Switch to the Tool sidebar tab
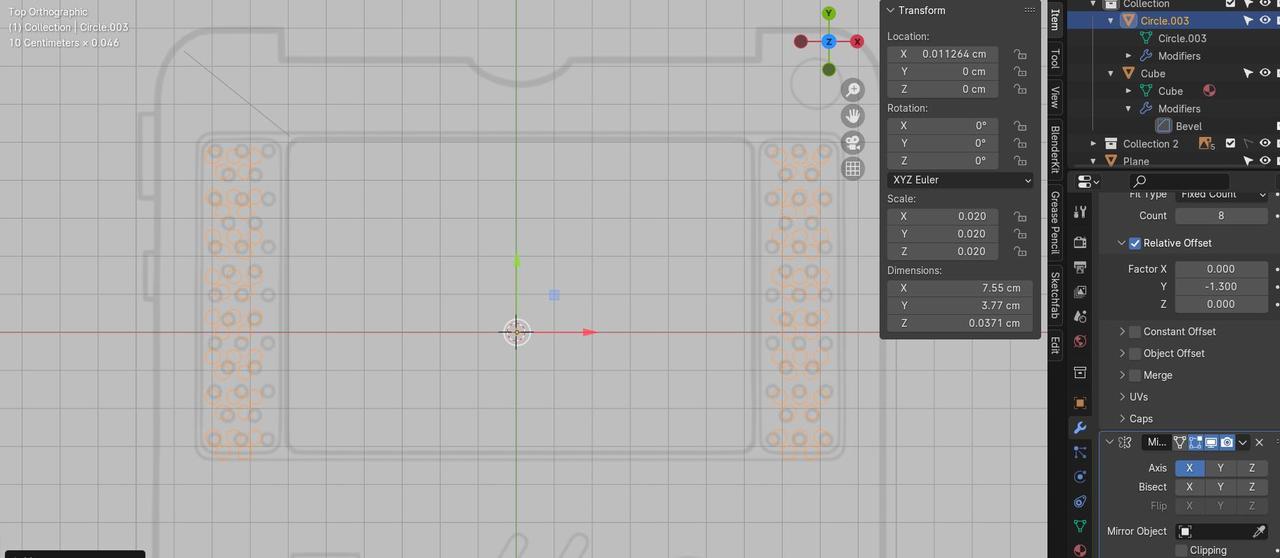Image resolution: width=1280 pixels, height=558 pixels. point(1054,59)
